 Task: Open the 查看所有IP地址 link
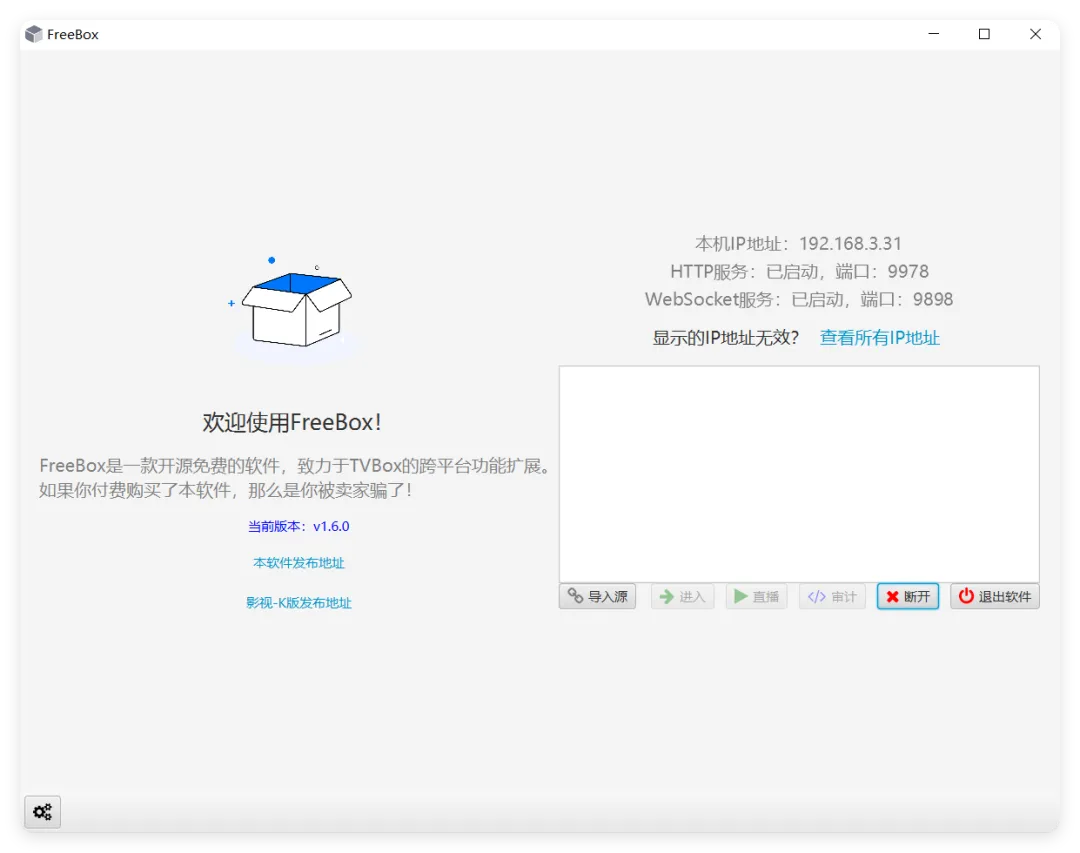click(x=880, y=338)
